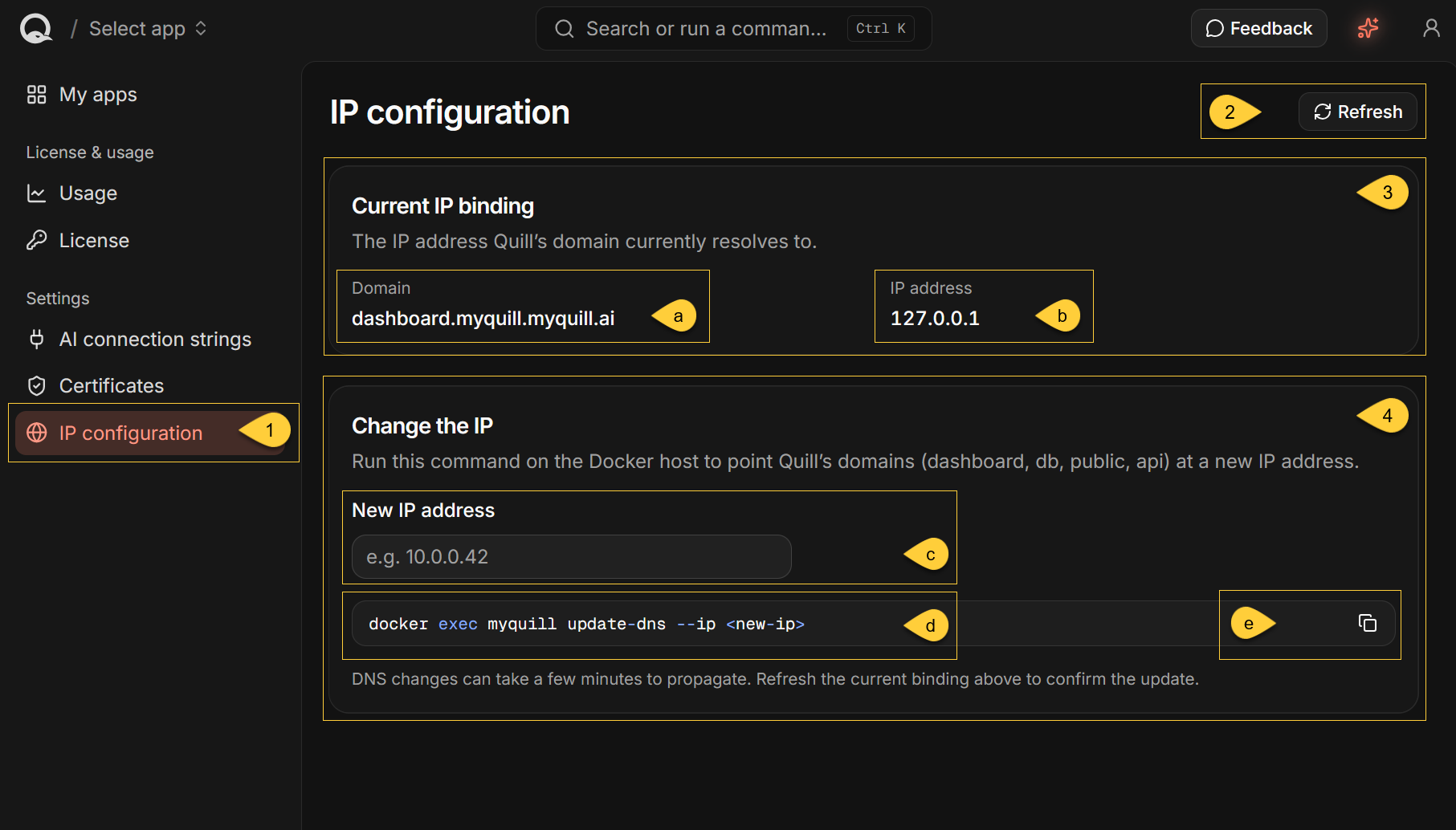The image size is (1456, 830).
Task: Click the AI sparkles icon
Action: 1368,29
